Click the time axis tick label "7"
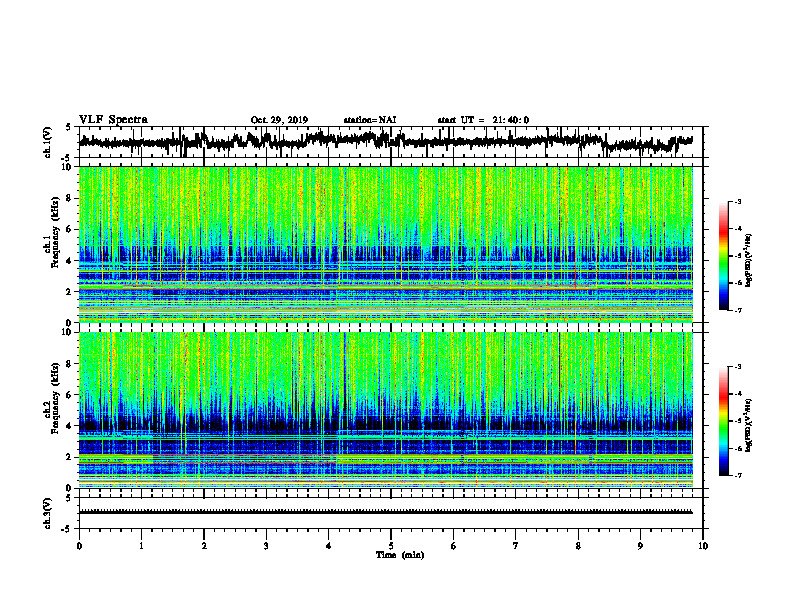792x612 pixels. pyautogui.click(x=516, y=546)
